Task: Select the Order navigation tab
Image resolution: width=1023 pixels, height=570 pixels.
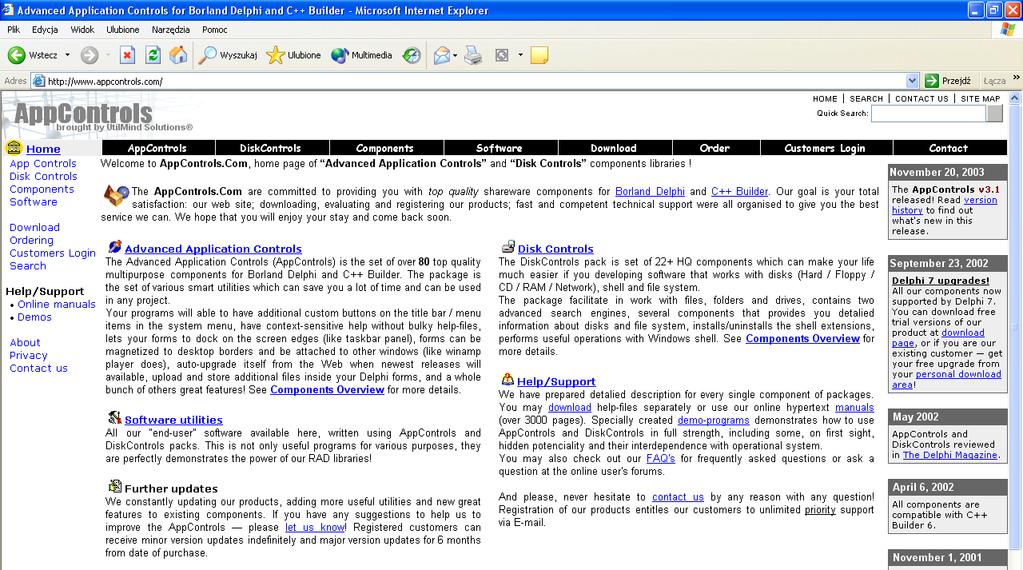Action: pos(716,148)
